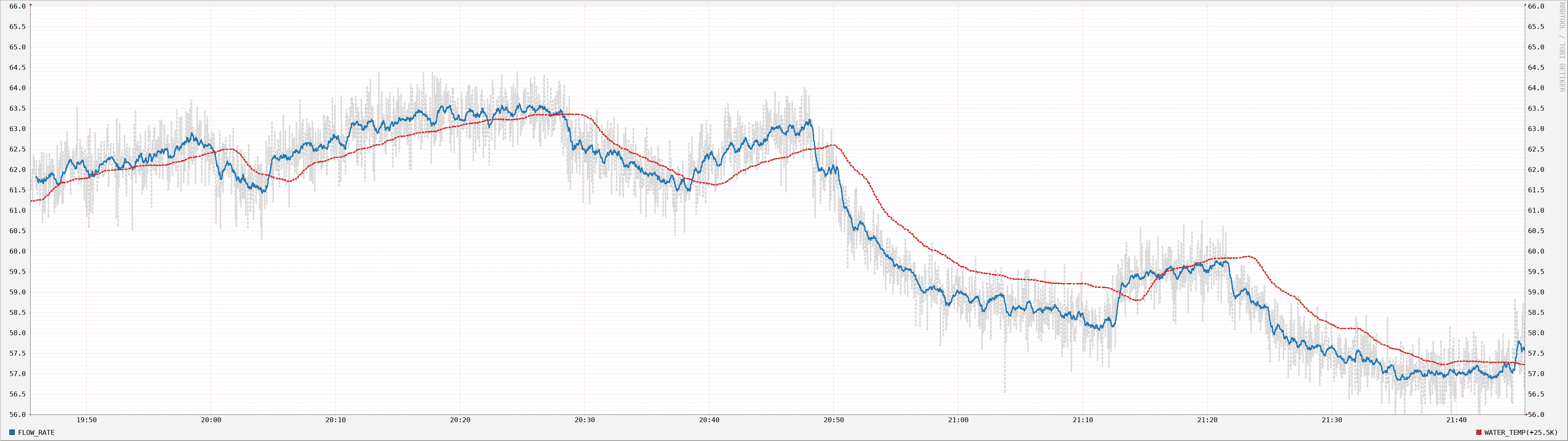Expand the 21:00 timestamp on the axis
The image size is (1568, 441).
(959, 420)
